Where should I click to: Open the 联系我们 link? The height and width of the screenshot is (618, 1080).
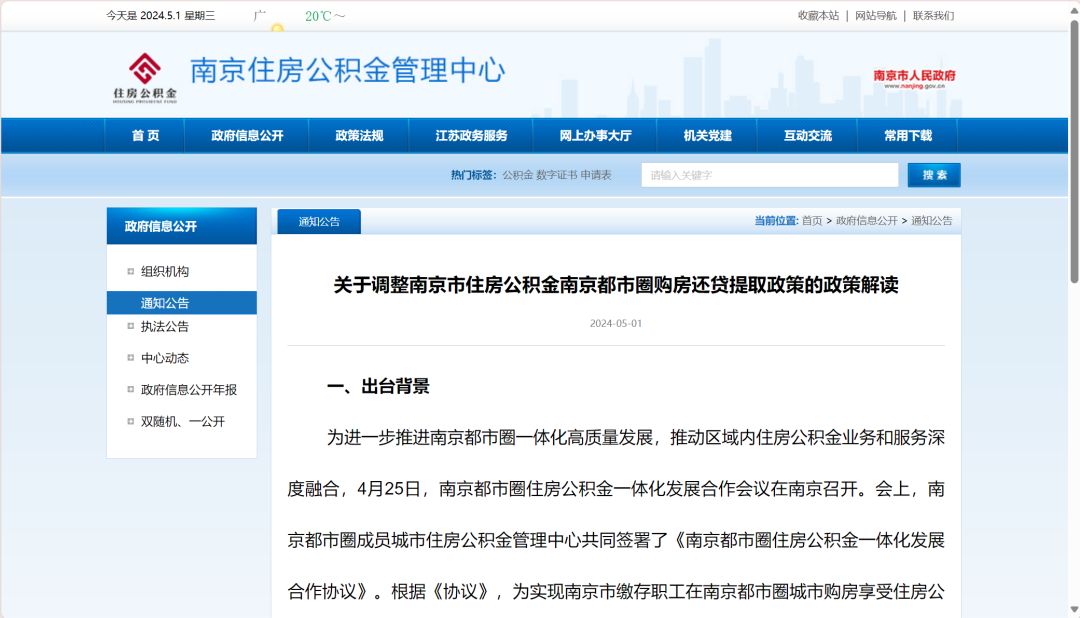click(x=933, y=16)
